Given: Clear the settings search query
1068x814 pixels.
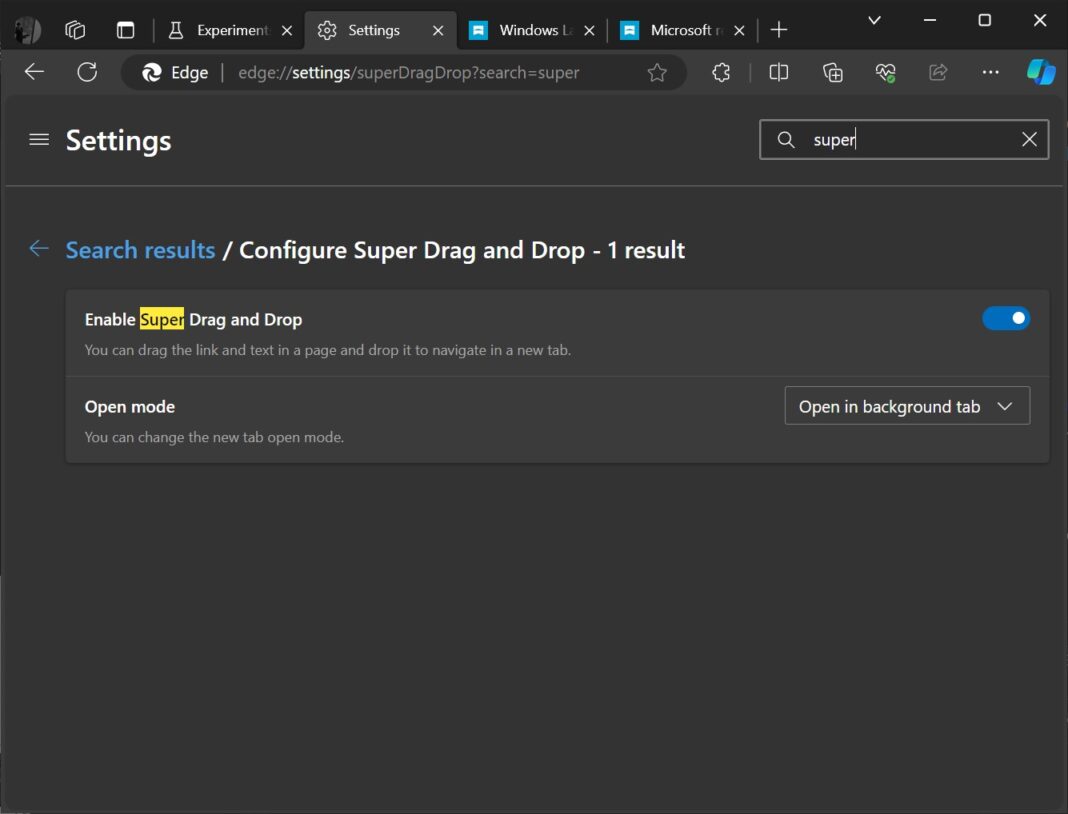Looking at the screenshot, I should point(1029,140).
